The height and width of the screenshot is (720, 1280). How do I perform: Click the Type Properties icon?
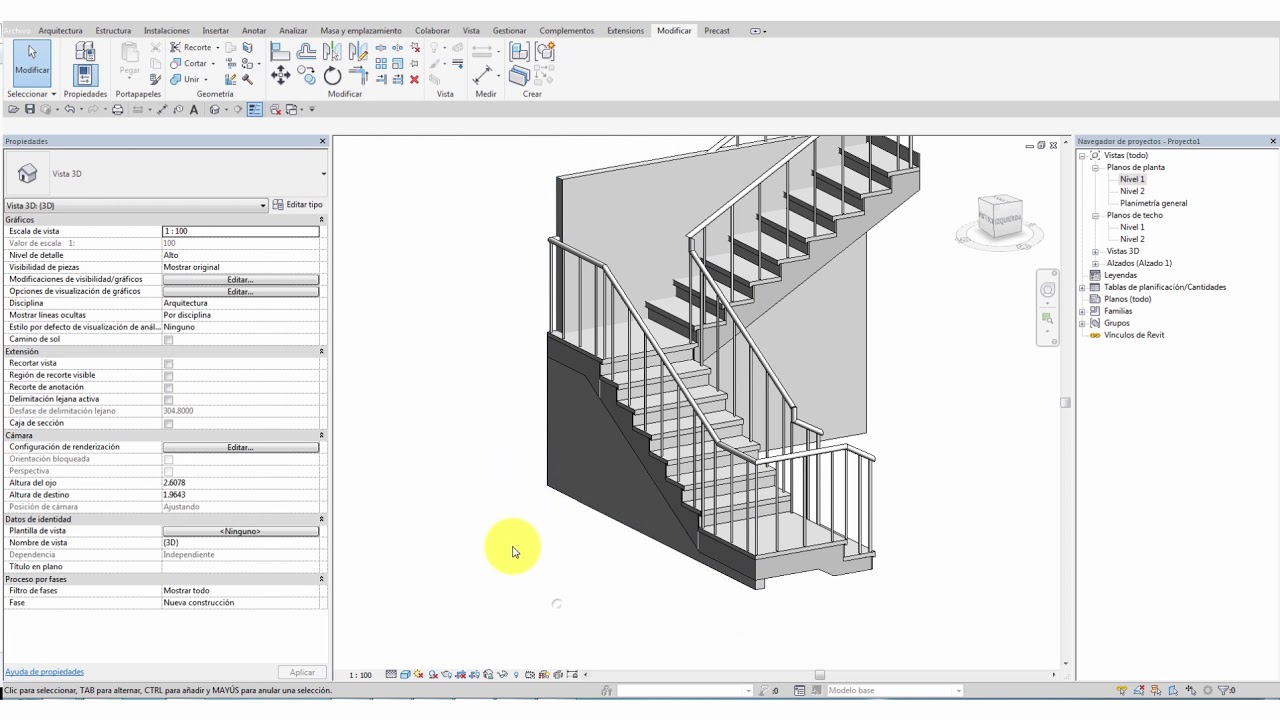point(85,50)
